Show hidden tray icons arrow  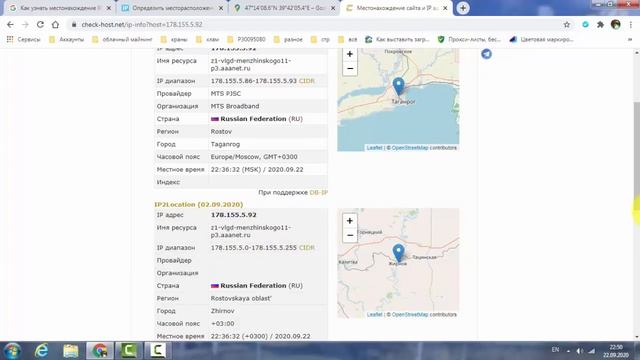[x=568, y=351]
